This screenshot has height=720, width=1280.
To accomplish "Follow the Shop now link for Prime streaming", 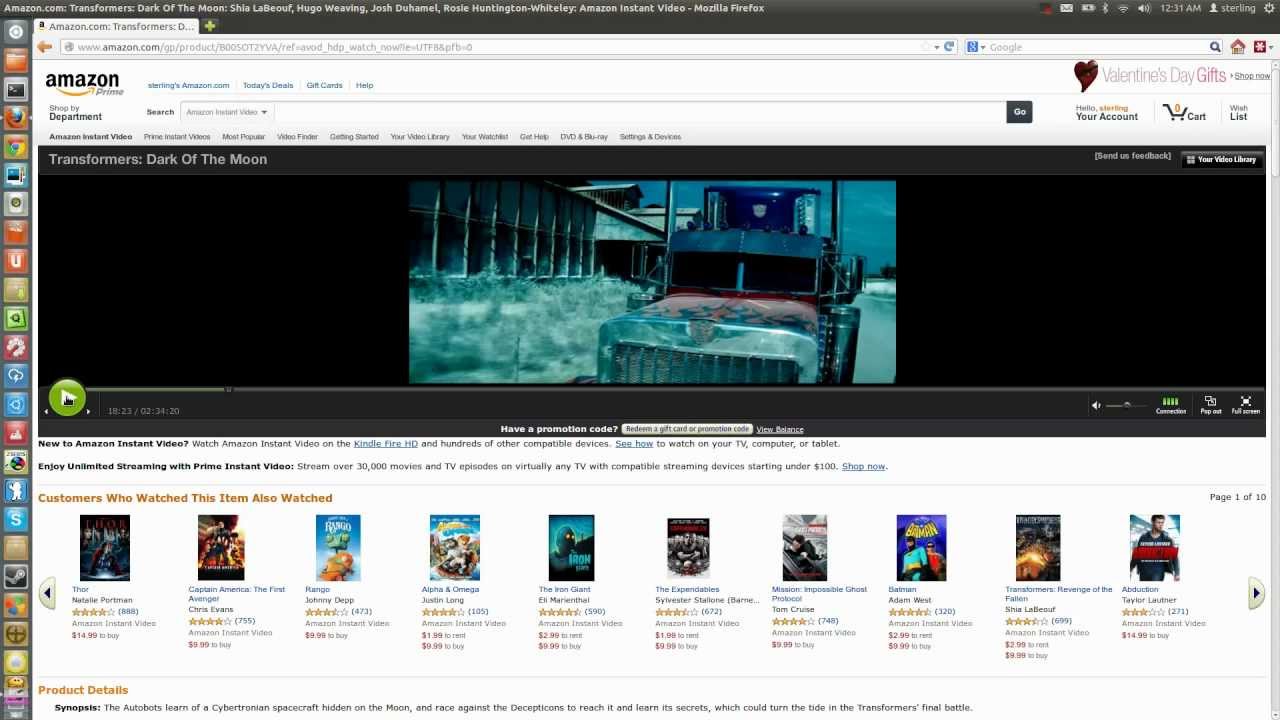I will [863, 466].
